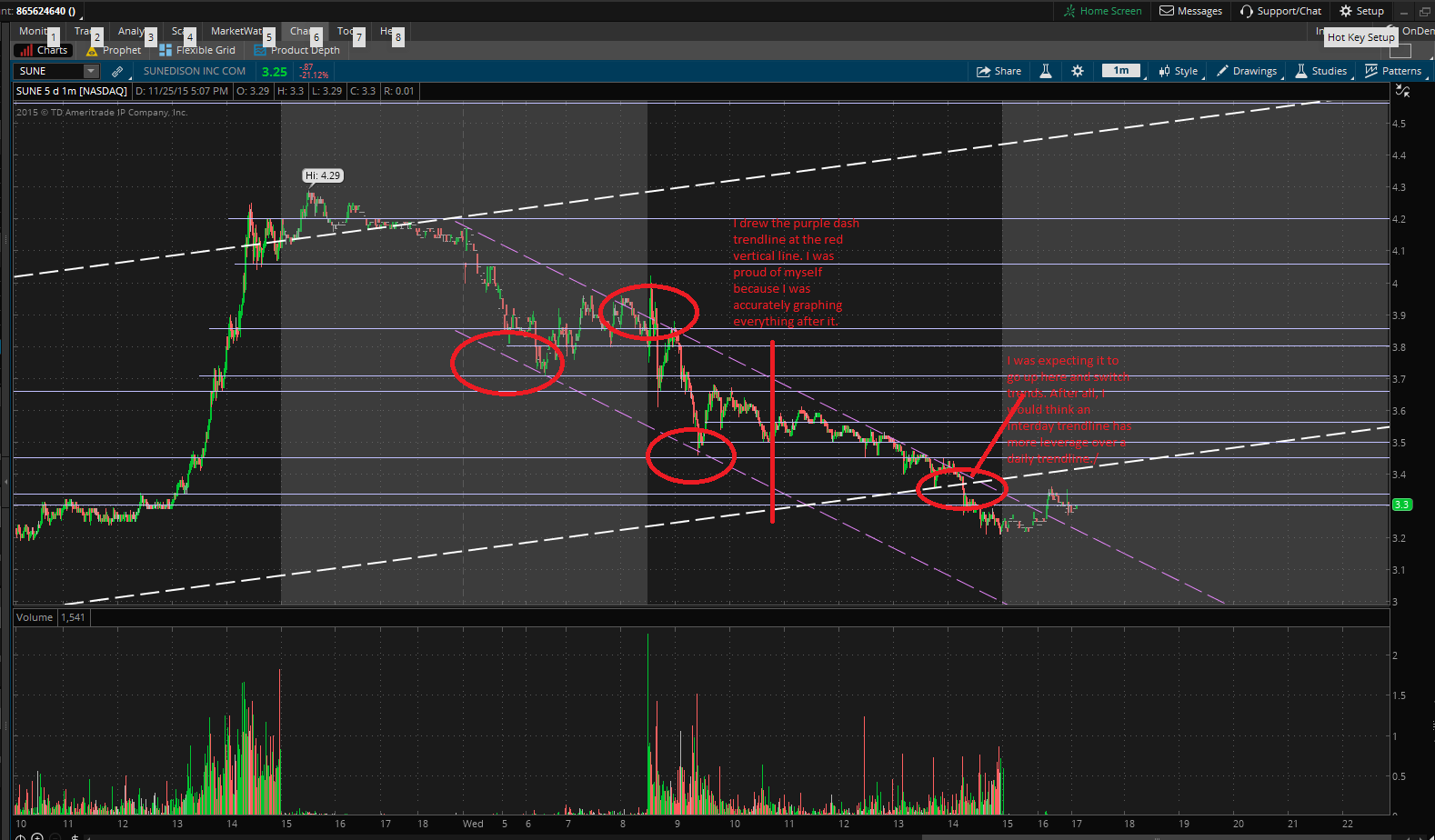Click the SUNE symbol input field
The height and width of the screenshot is (840, 1435).
(49, 71)
